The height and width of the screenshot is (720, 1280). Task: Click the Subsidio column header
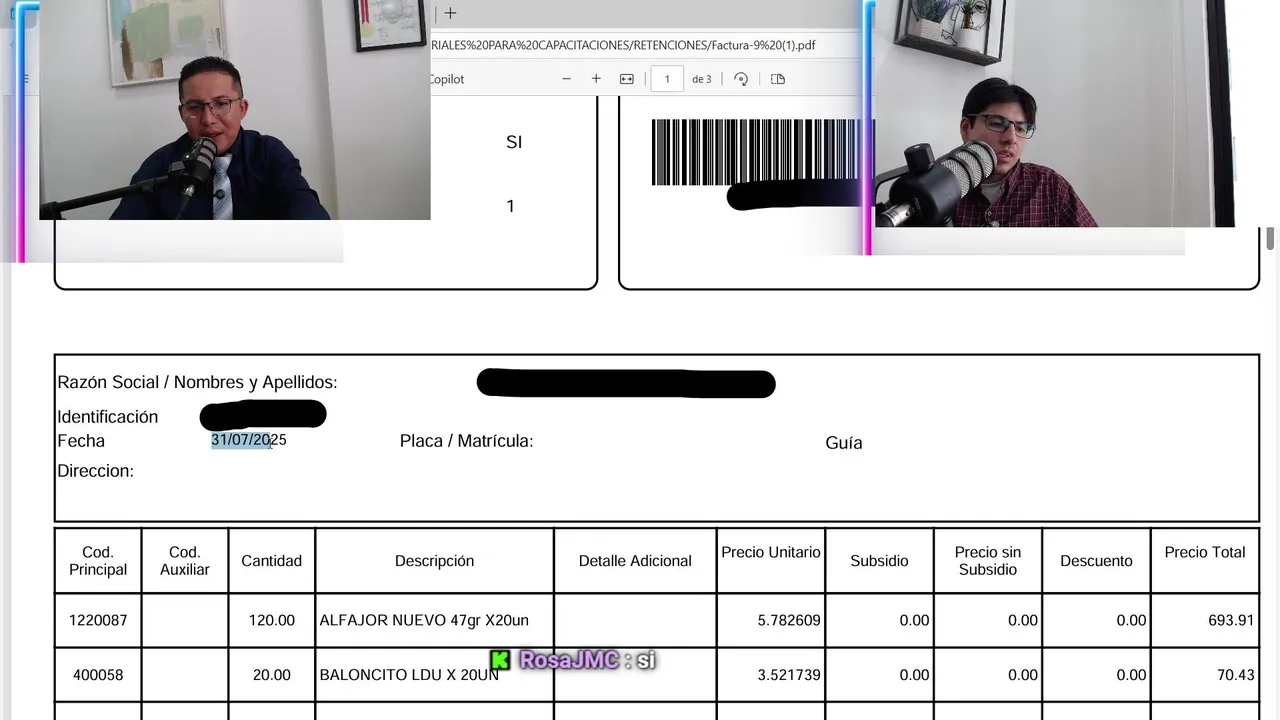(879, 561)
